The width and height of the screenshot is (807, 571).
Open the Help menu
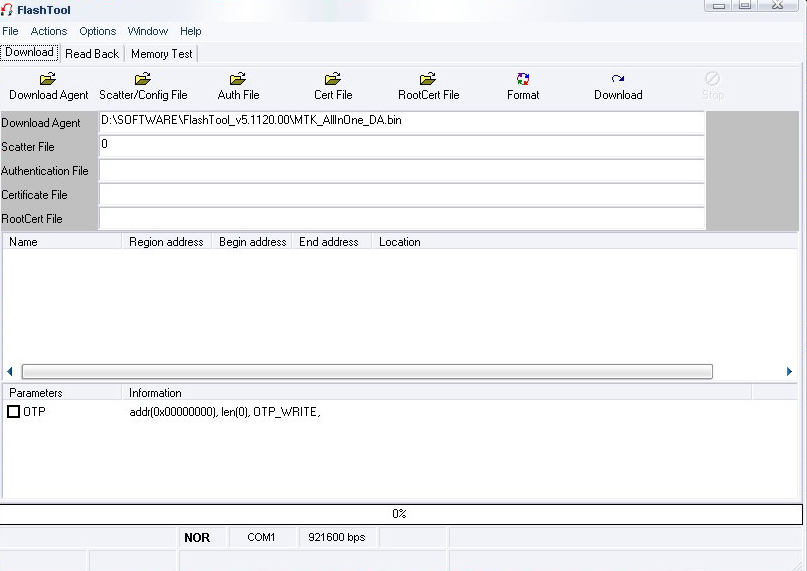click(190, 31)
